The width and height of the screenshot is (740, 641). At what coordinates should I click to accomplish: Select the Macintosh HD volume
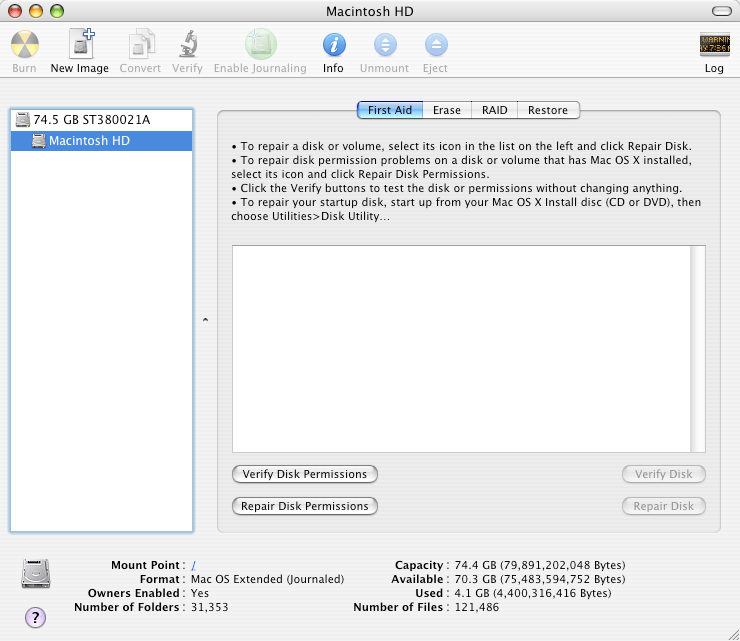(x=89, y=141)
